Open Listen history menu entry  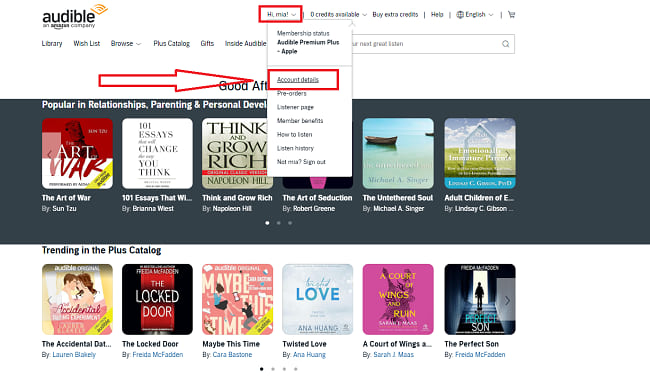click(x=295, y=148)
